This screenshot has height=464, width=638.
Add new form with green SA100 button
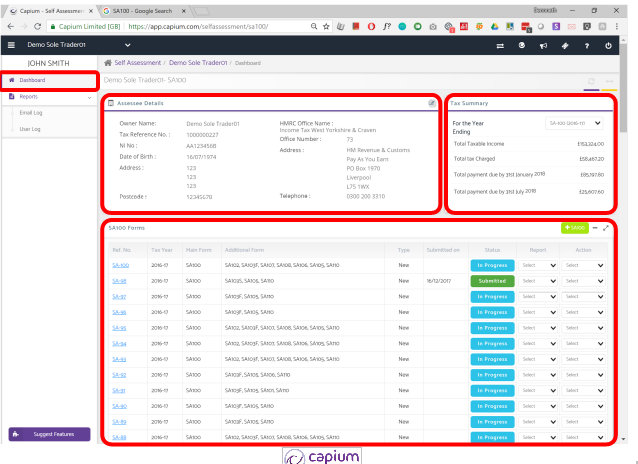(575, 228)
